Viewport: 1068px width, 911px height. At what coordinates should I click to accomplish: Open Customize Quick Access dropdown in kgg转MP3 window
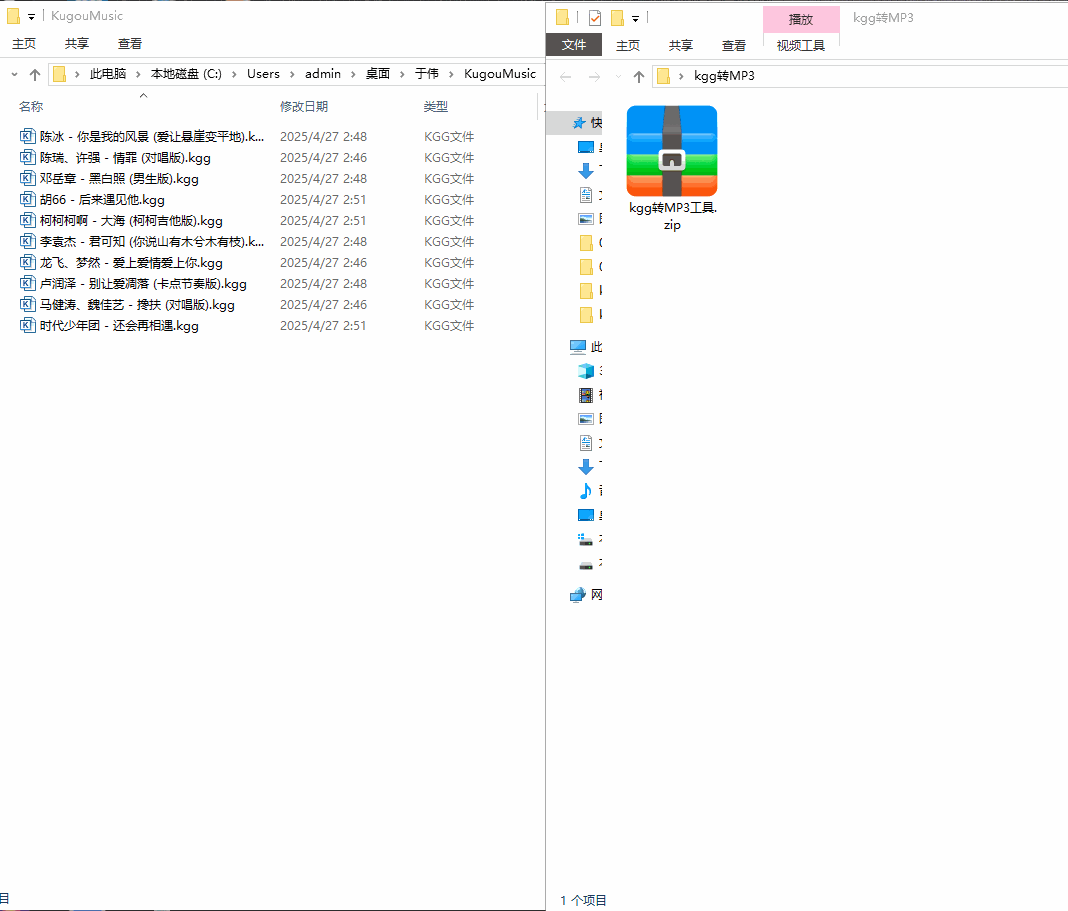coord(635,18)
